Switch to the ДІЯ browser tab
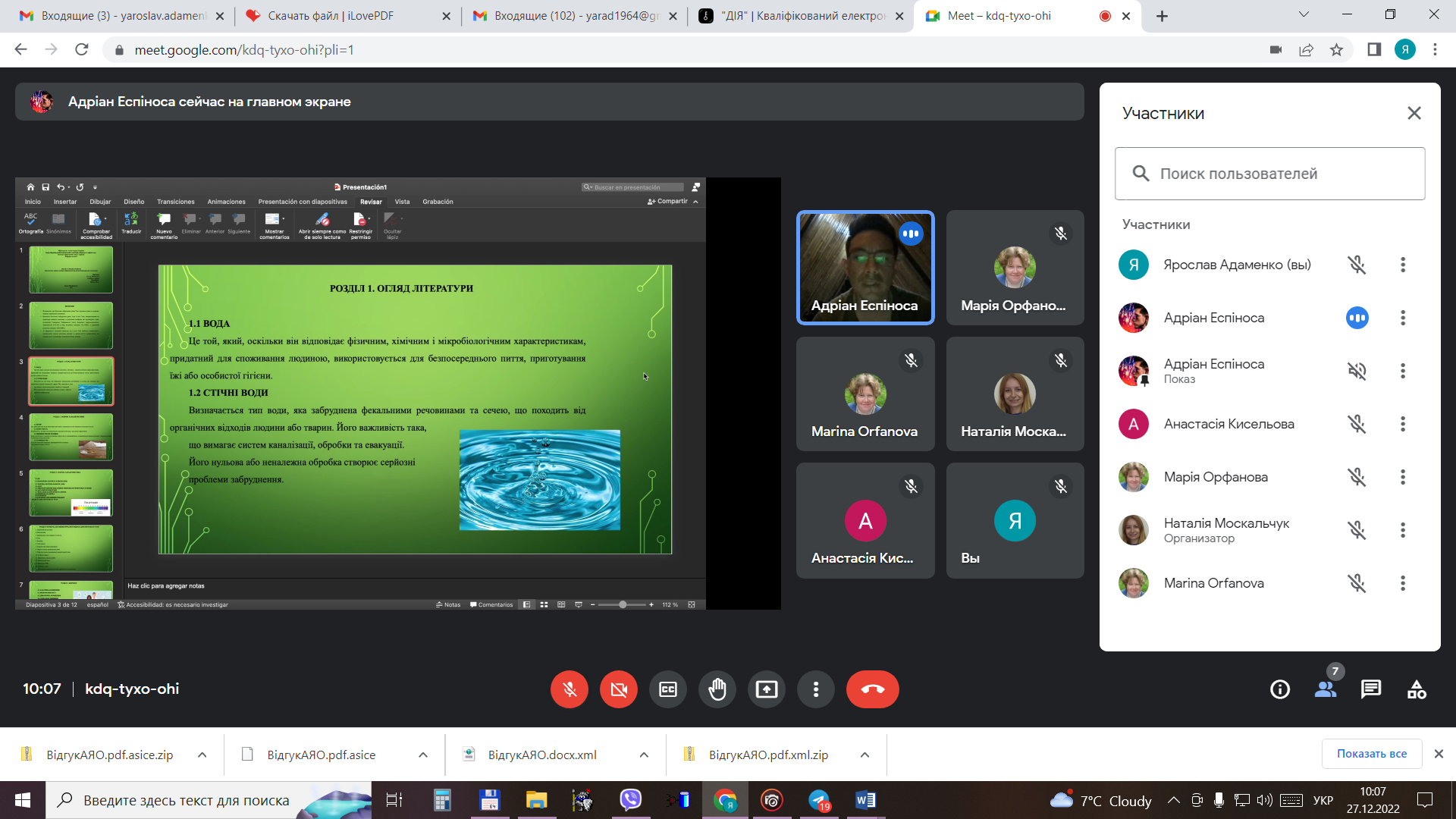Screen dimensions: 1456x819 pos(800,16)
